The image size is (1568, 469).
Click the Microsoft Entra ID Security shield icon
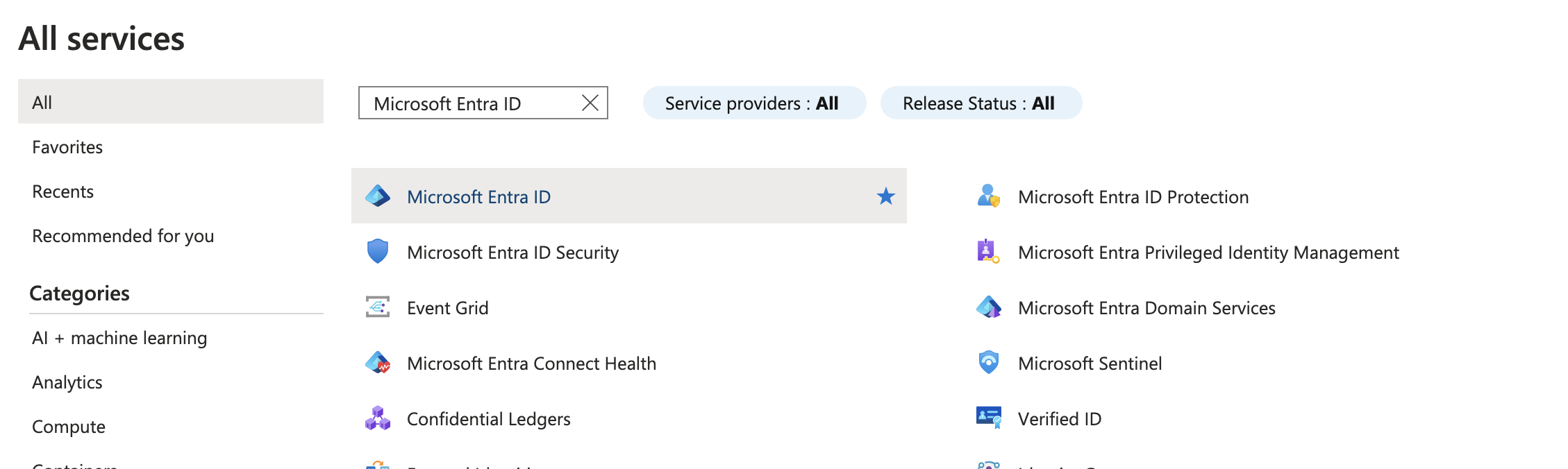pyautogui.click(x=378, y=251)
